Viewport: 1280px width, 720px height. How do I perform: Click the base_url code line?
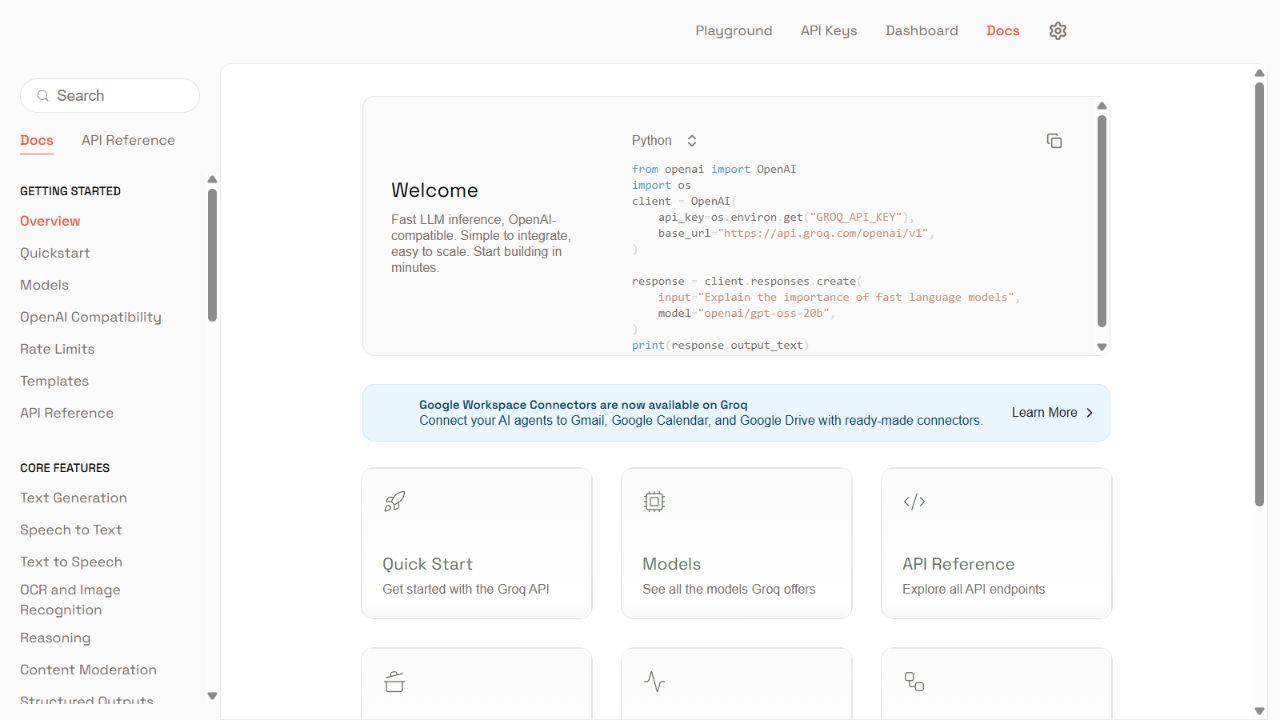[796, 233]
